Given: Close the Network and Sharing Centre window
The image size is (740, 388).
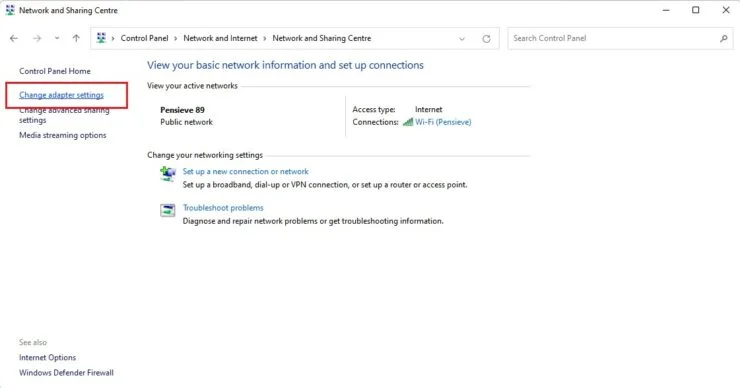Looking at the screenshot, I should click(x=726, y=10).
